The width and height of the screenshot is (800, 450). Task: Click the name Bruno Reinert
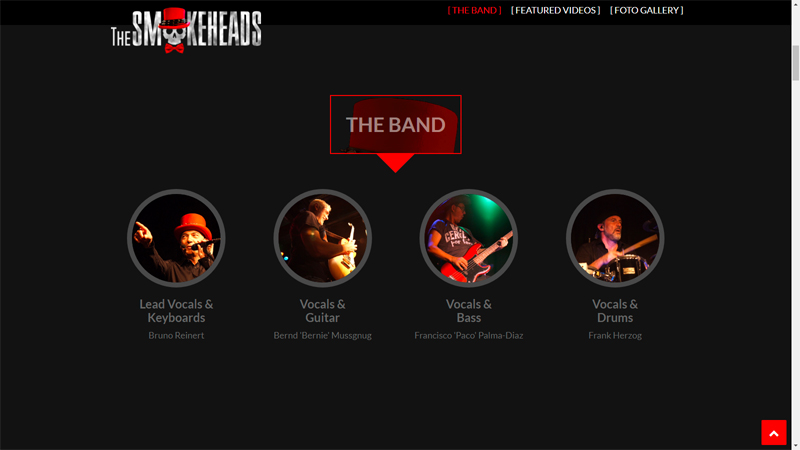point(176,335)
